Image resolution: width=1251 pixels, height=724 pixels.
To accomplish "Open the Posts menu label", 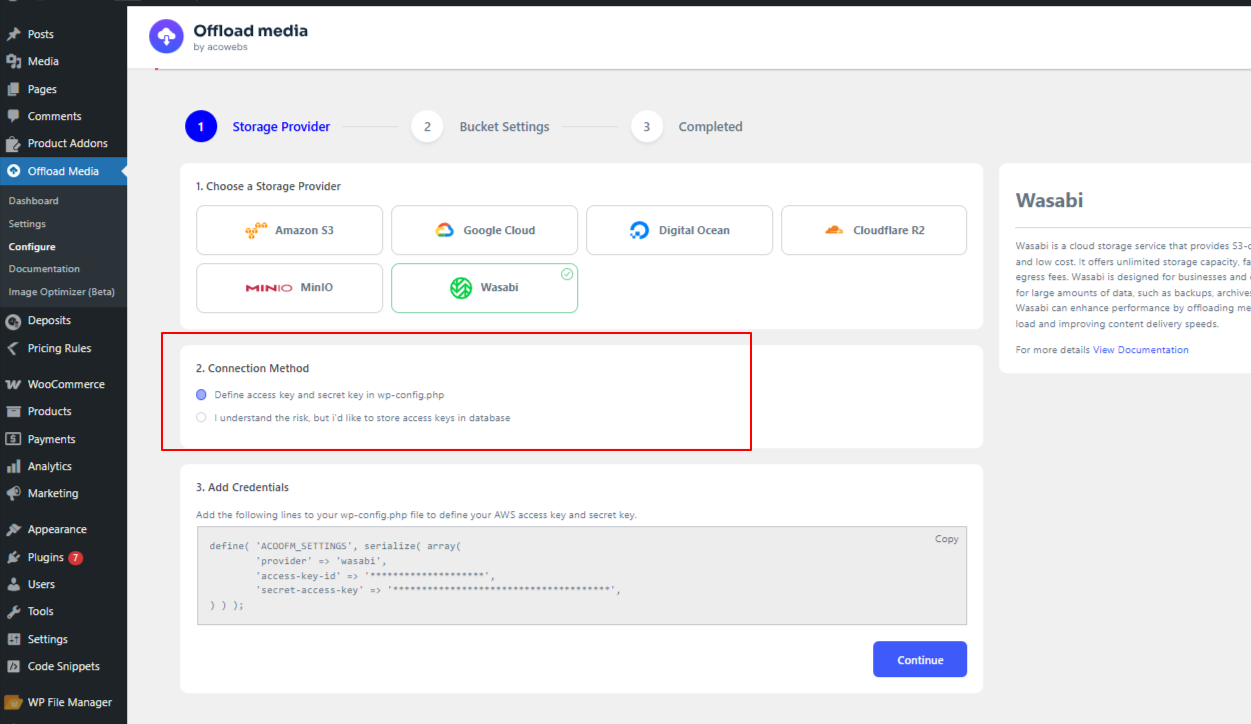I will tap(41, 34).
